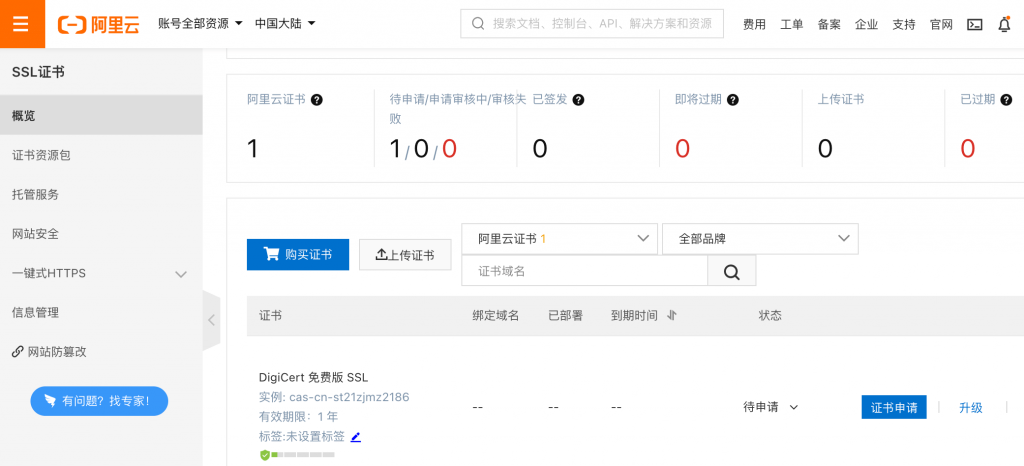1024x466 pixels.
Task: Click 绑定域名 column header
Action: coord(496,316)
